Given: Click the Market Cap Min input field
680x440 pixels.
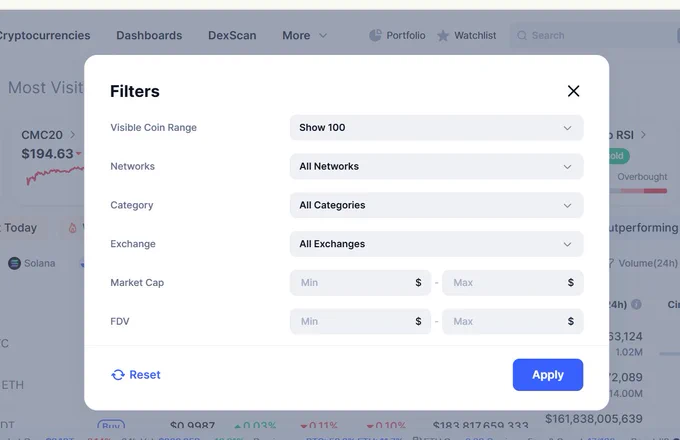Looking at the screenshot, I should (360, 283).
